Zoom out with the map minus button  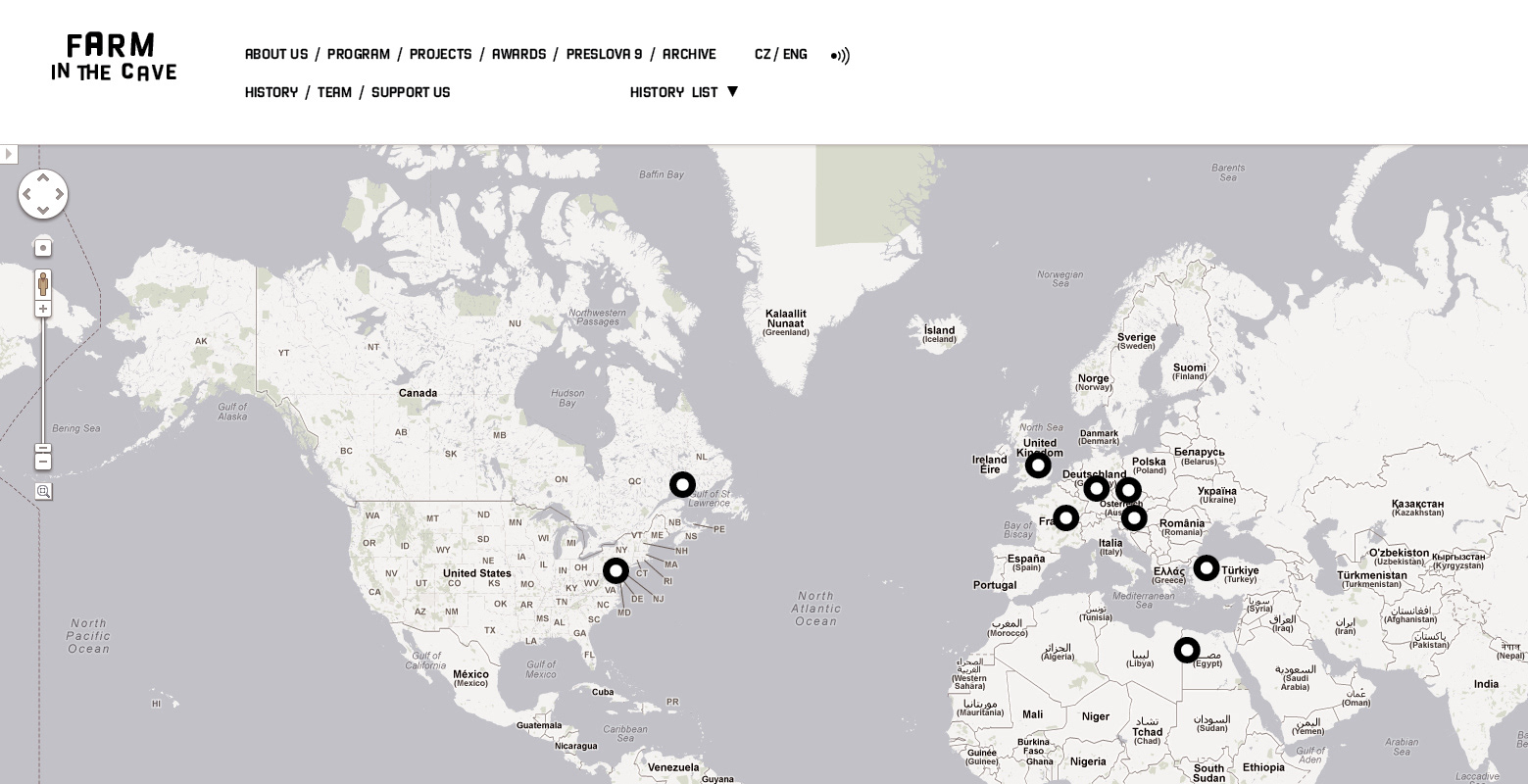(43, 462)
